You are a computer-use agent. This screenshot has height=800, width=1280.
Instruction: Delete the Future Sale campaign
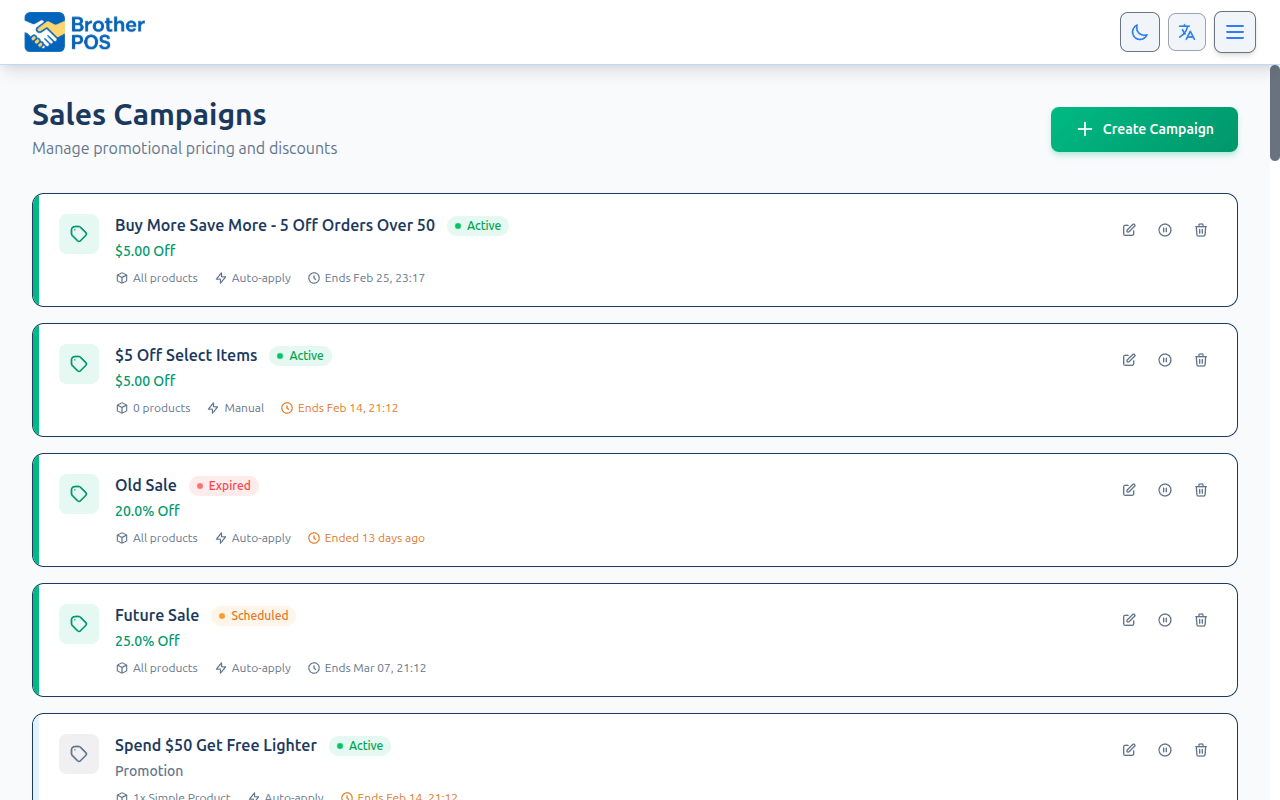tap(1201, 620)
